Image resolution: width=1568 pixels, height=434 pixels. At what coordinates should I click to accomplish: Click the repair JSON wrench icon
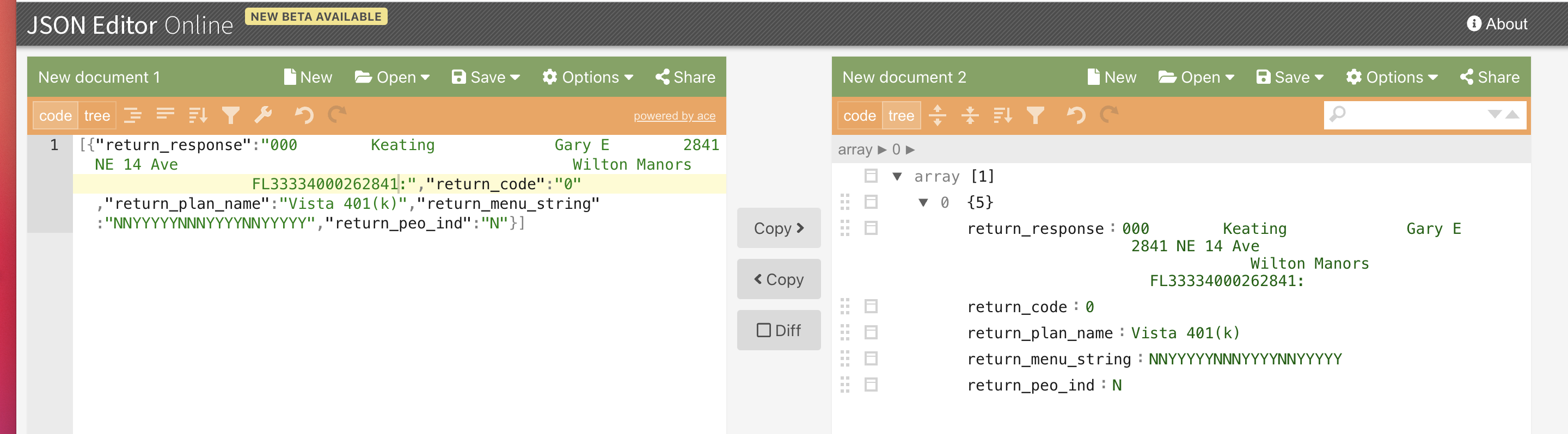click(x=264, y=115)
